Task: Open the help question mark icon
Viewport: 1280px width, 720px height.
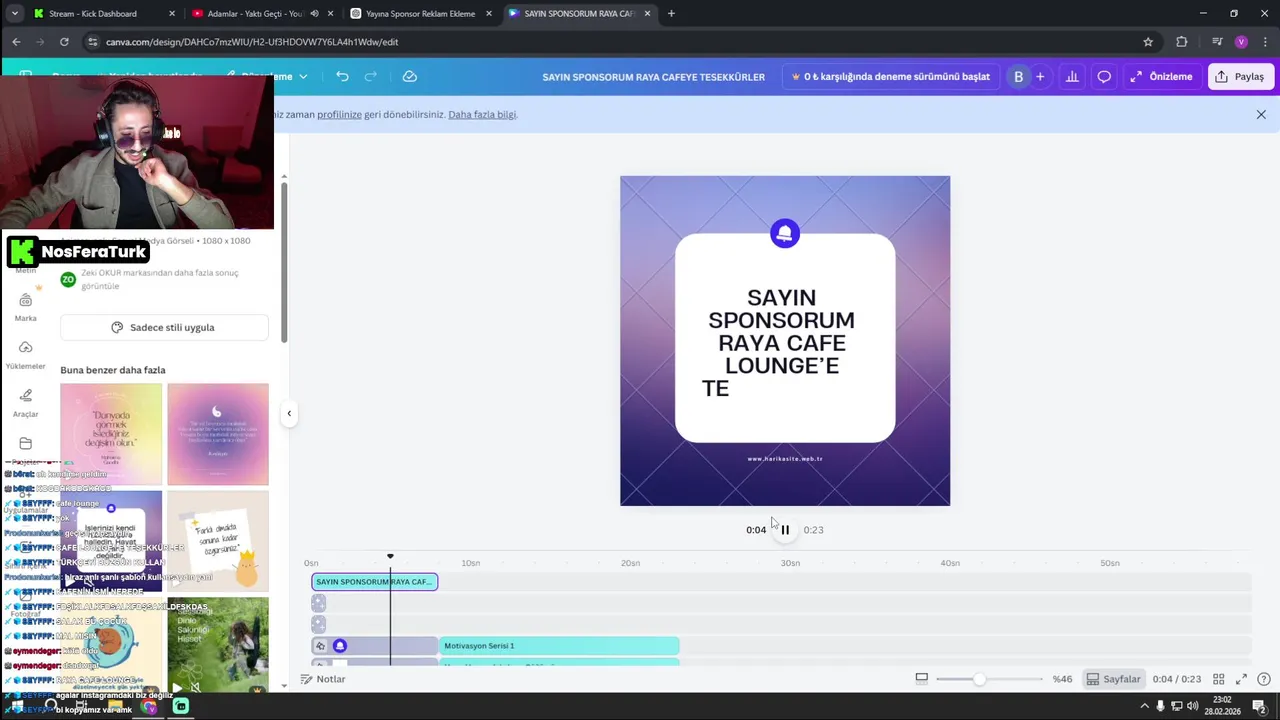Action: tap(1263, 679)
